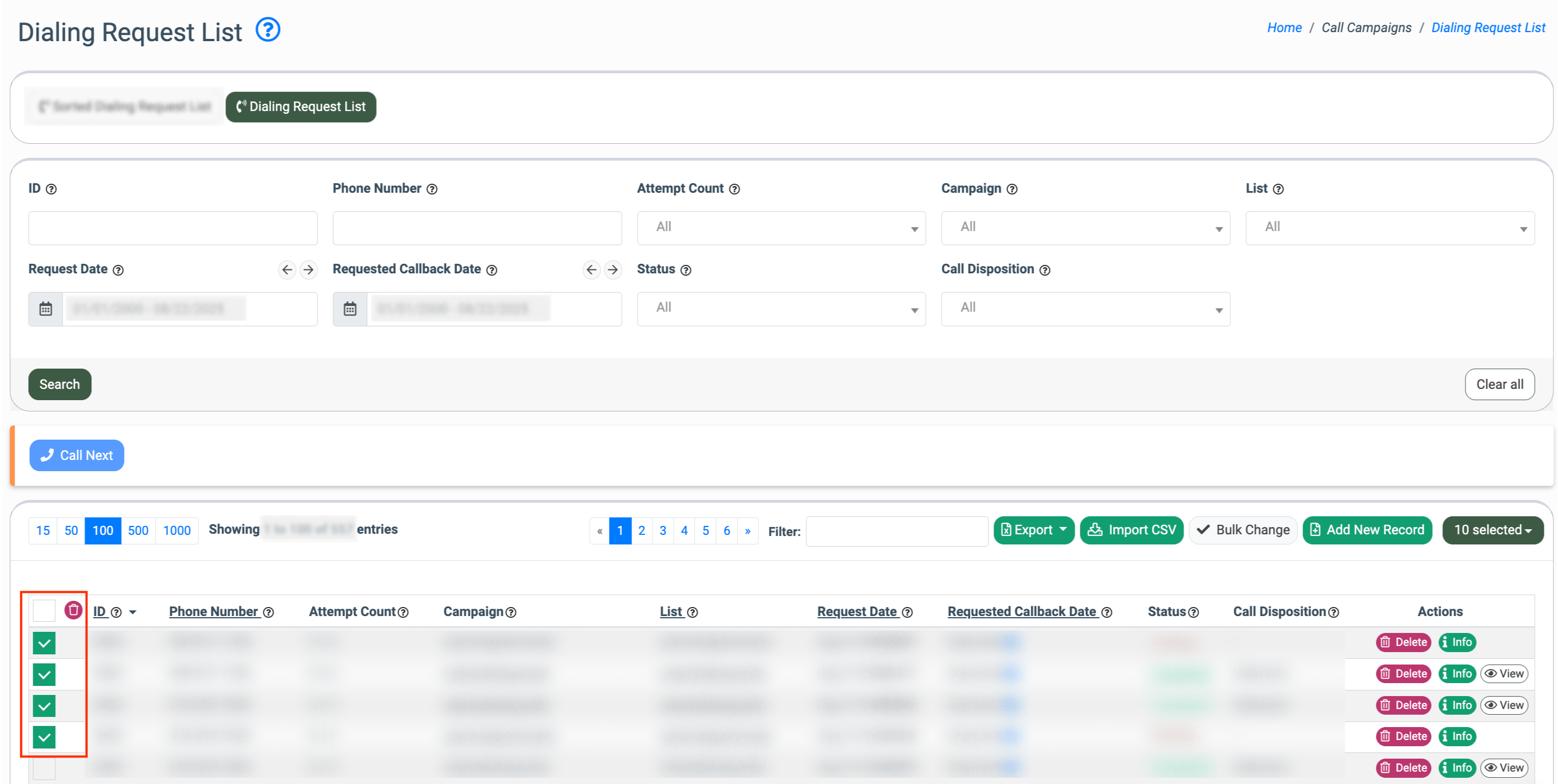Click the ID filter help icon
Screen dimensions: 1558x784
click(x=51, y=189)
